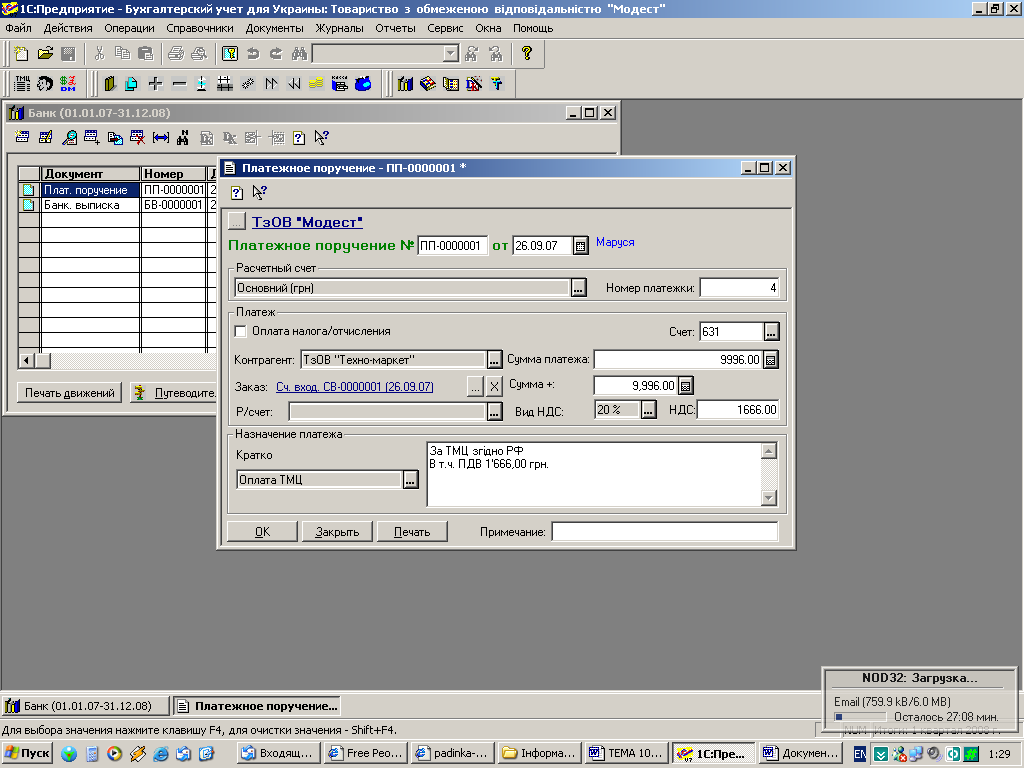Open Заказ ellipsis selection button
Screen dimensions: 1024x768
click(475, 387)
